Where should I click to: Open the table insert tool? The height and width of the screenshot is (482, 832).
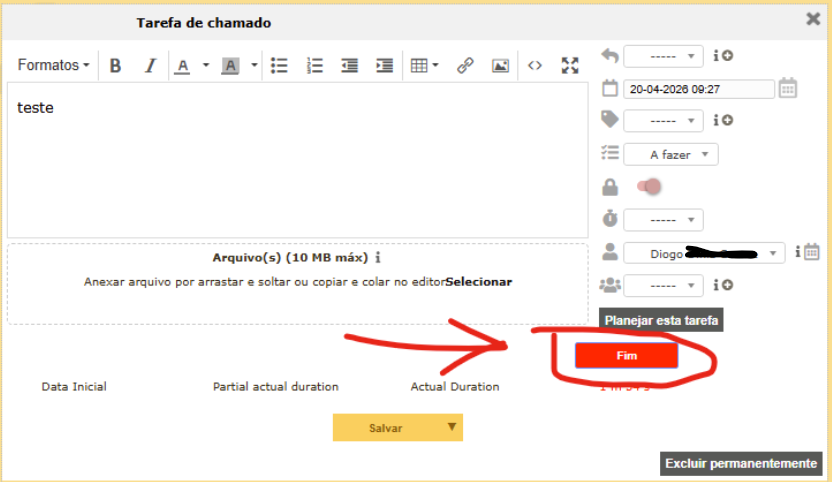pos(424,65)
